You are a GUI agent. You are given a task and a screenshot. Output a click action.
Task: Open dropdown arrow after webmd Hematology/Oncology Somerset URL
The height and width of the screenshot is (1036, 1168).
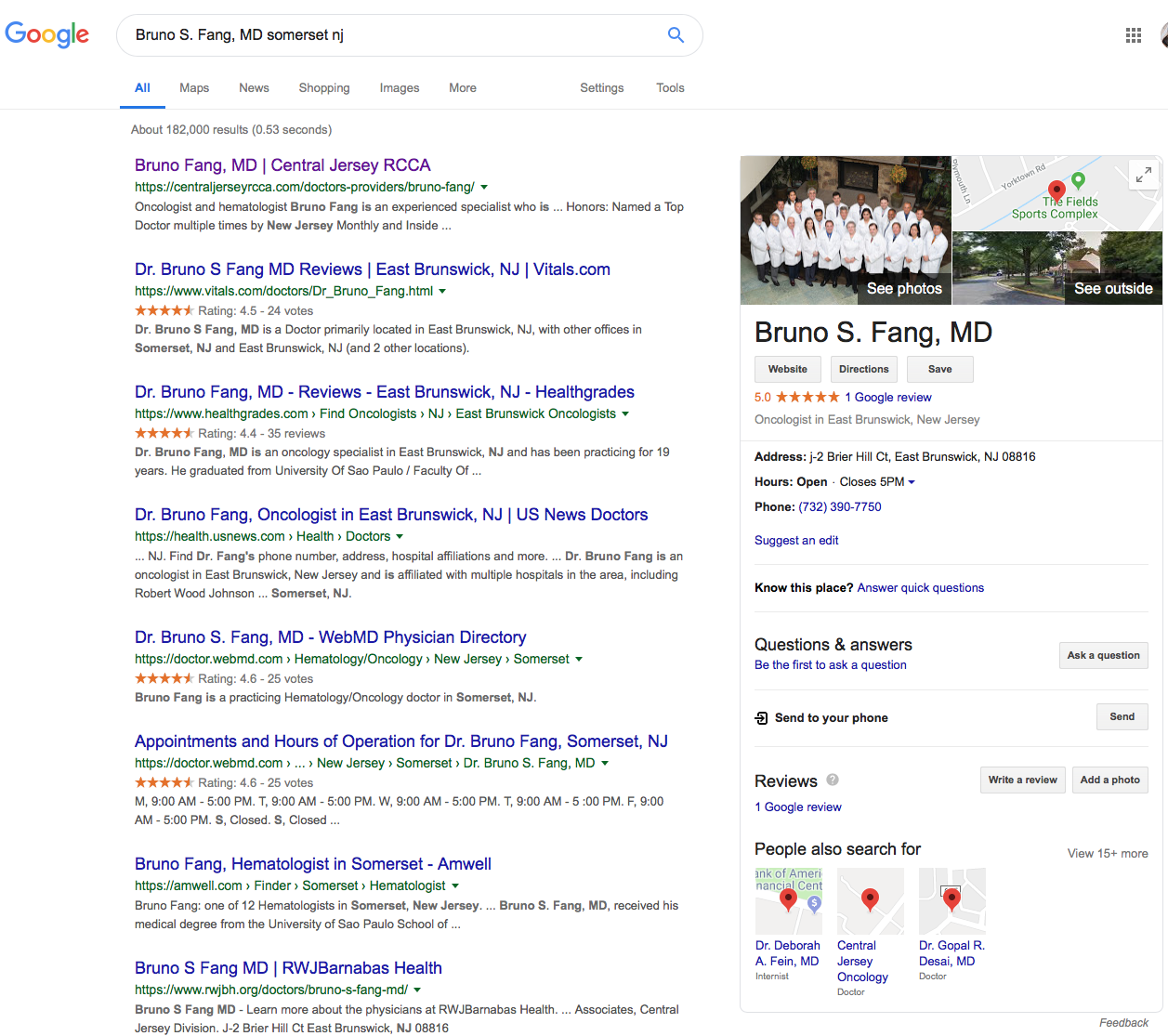[579, 659]
